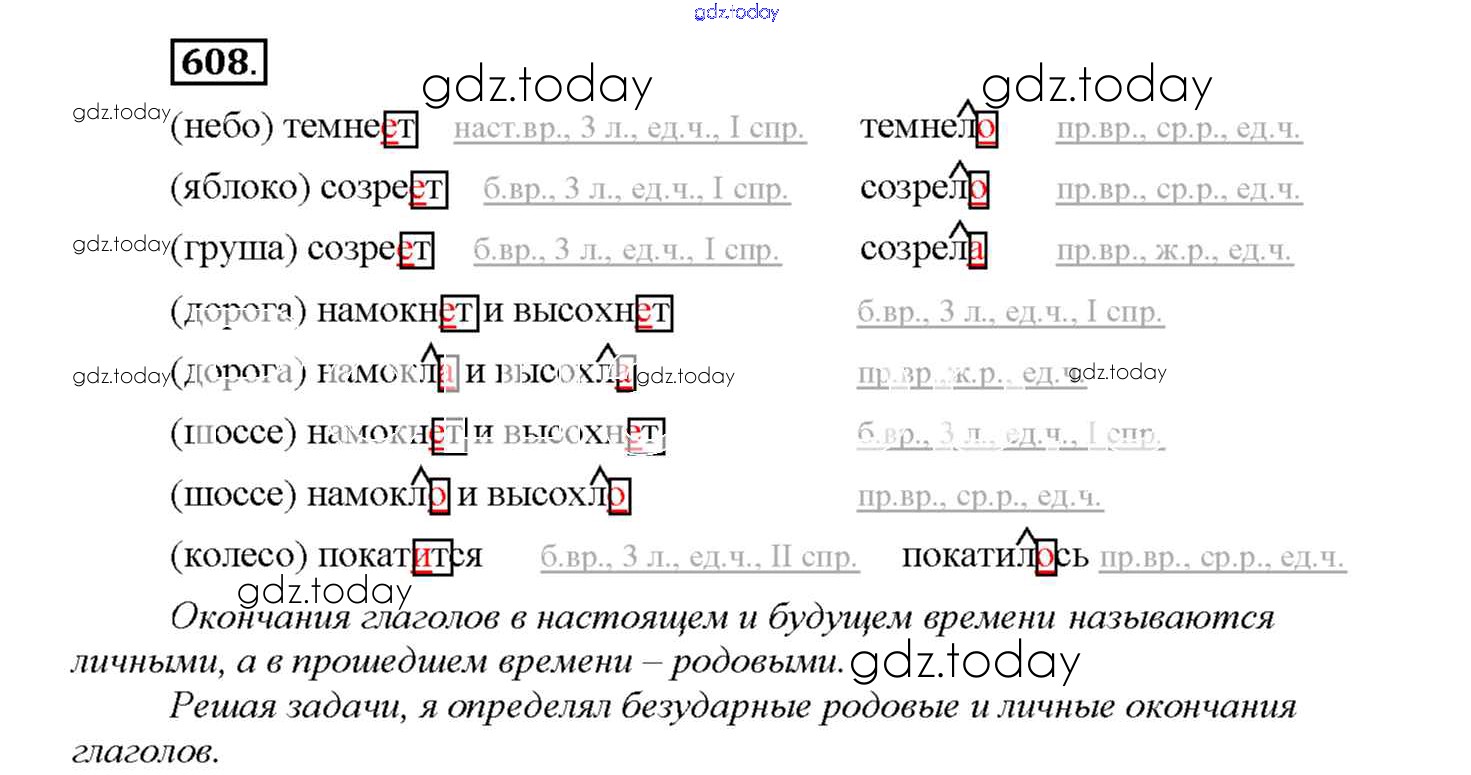Click the boxed red ending in темнело
Image resolution: width=1471 pixels, height=775 pixels.
click(x=987, y=129)
